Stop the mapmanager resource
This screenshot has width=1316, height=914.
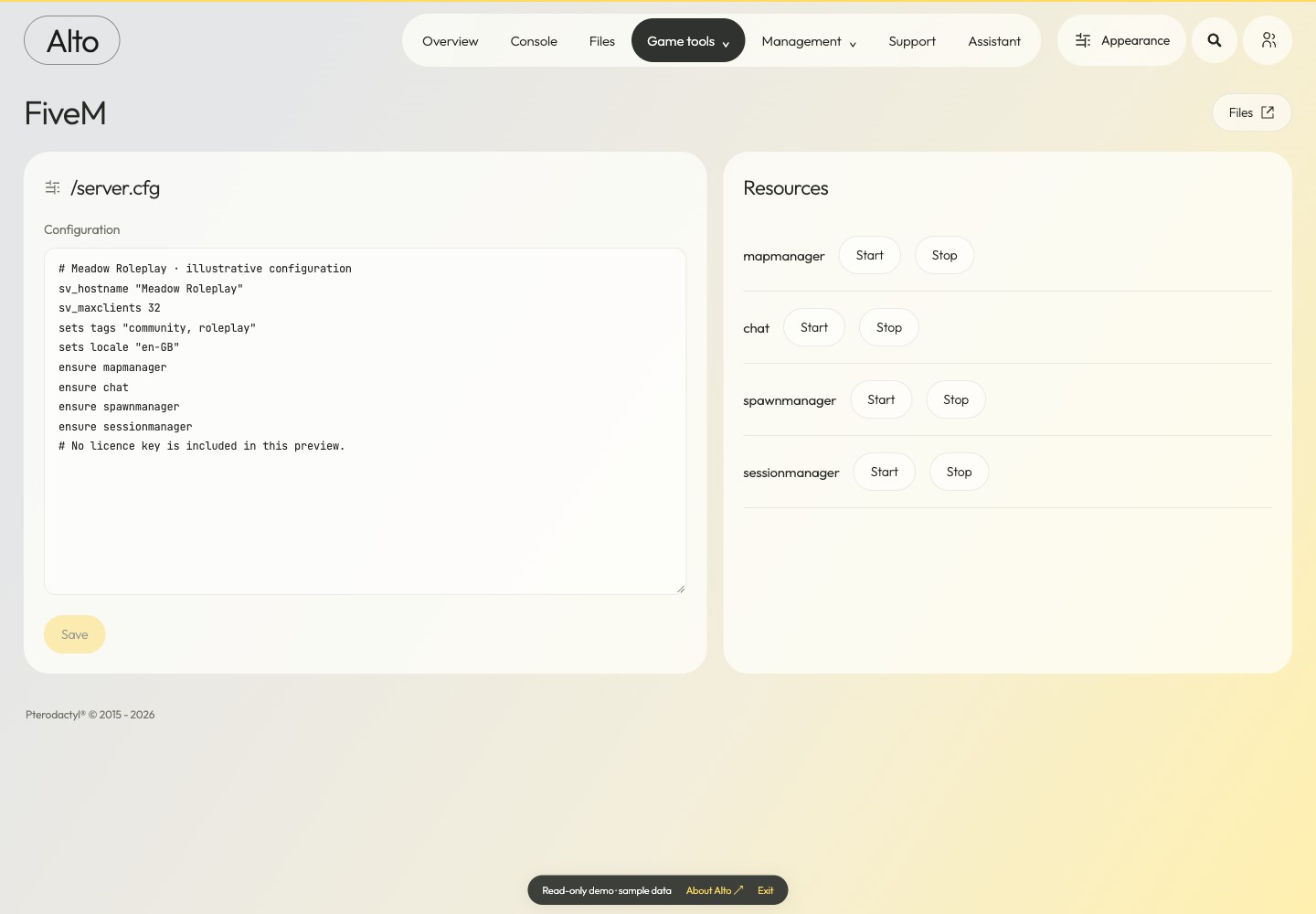[x=944, y=255]
